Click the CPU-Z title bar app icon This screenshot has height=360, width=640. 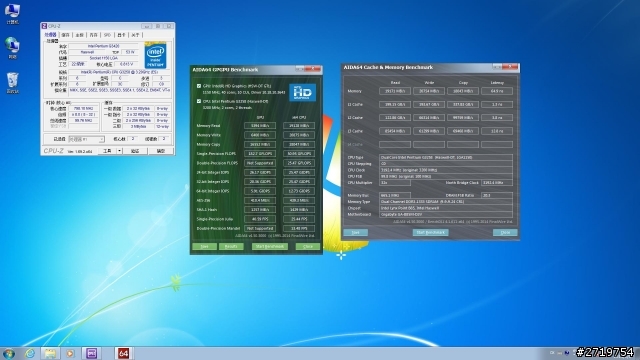44,26
